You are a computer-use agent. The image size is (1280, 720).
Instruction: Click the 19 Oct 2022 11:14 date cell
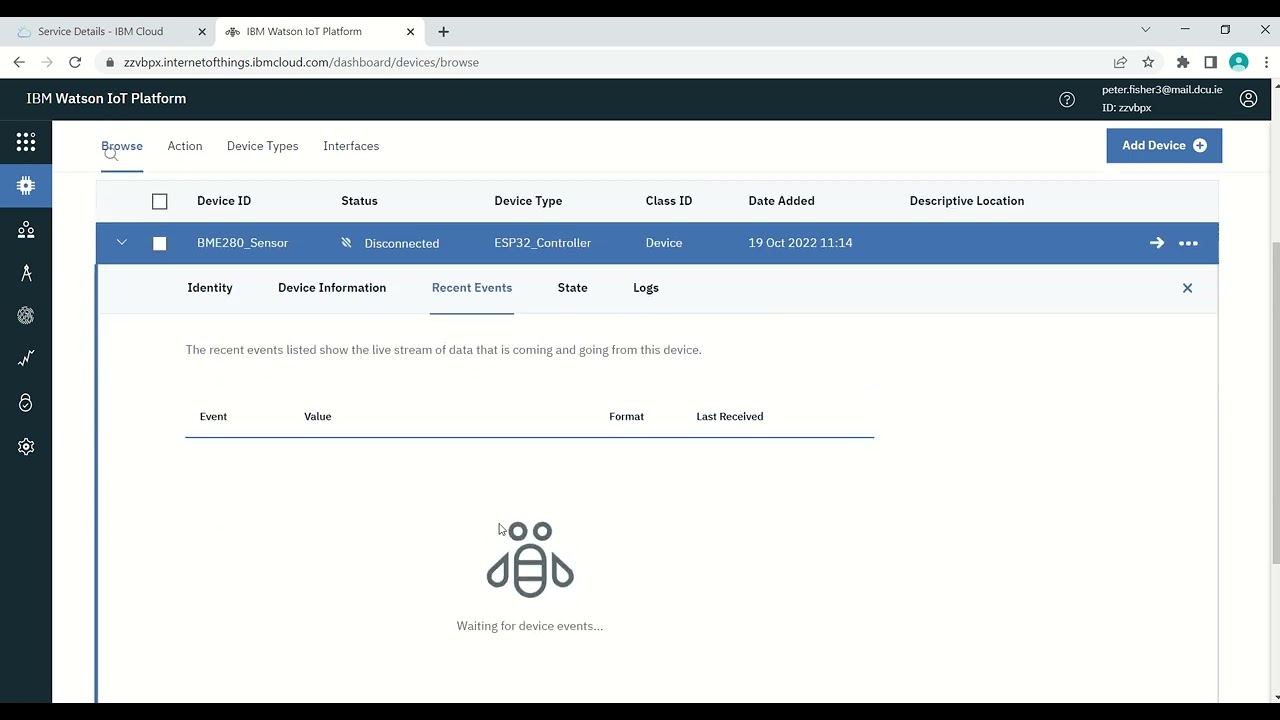coord(800,243)
